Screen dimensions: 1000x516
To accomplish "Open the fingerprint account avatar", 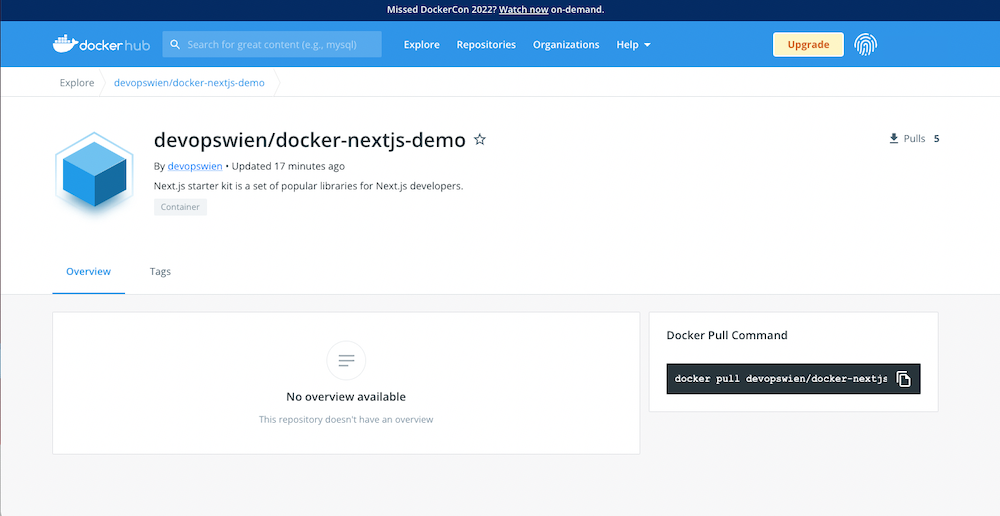I will coord(865,45).
